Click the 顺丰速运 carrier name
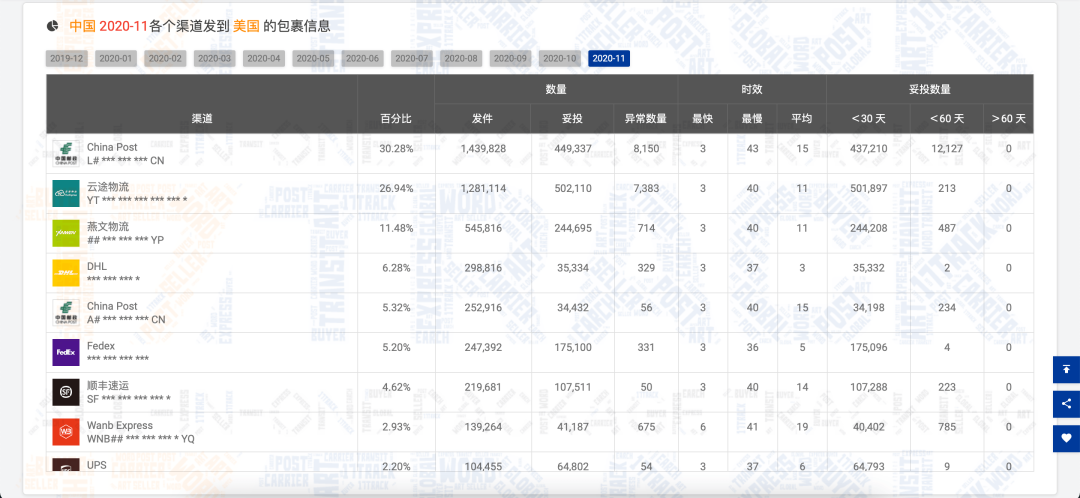 108,386
